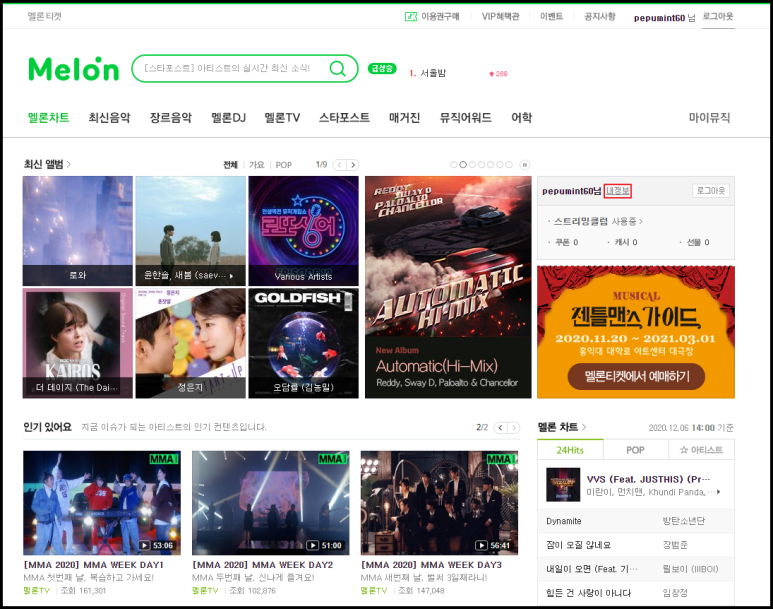Open 스타포스트 menu
The image size is (773, 609).
tap(344, 118)
